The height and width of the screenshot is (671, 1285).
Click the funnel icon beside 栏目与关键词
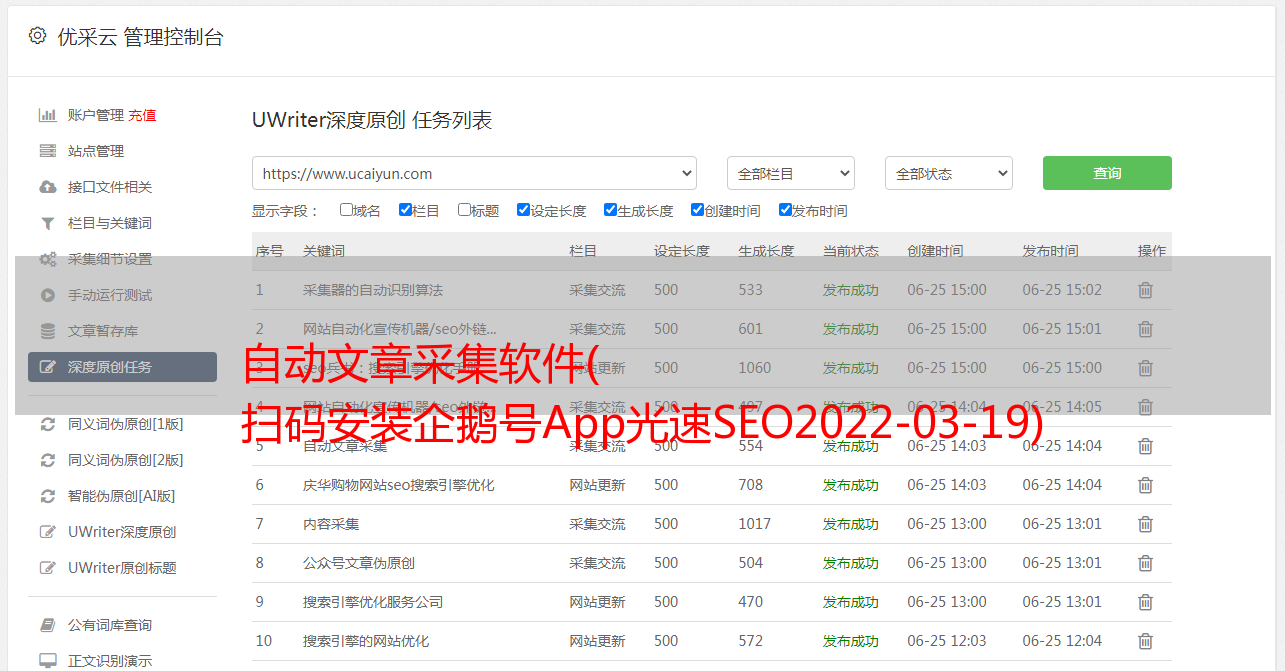pyautogui.click(x=47, y=223)
